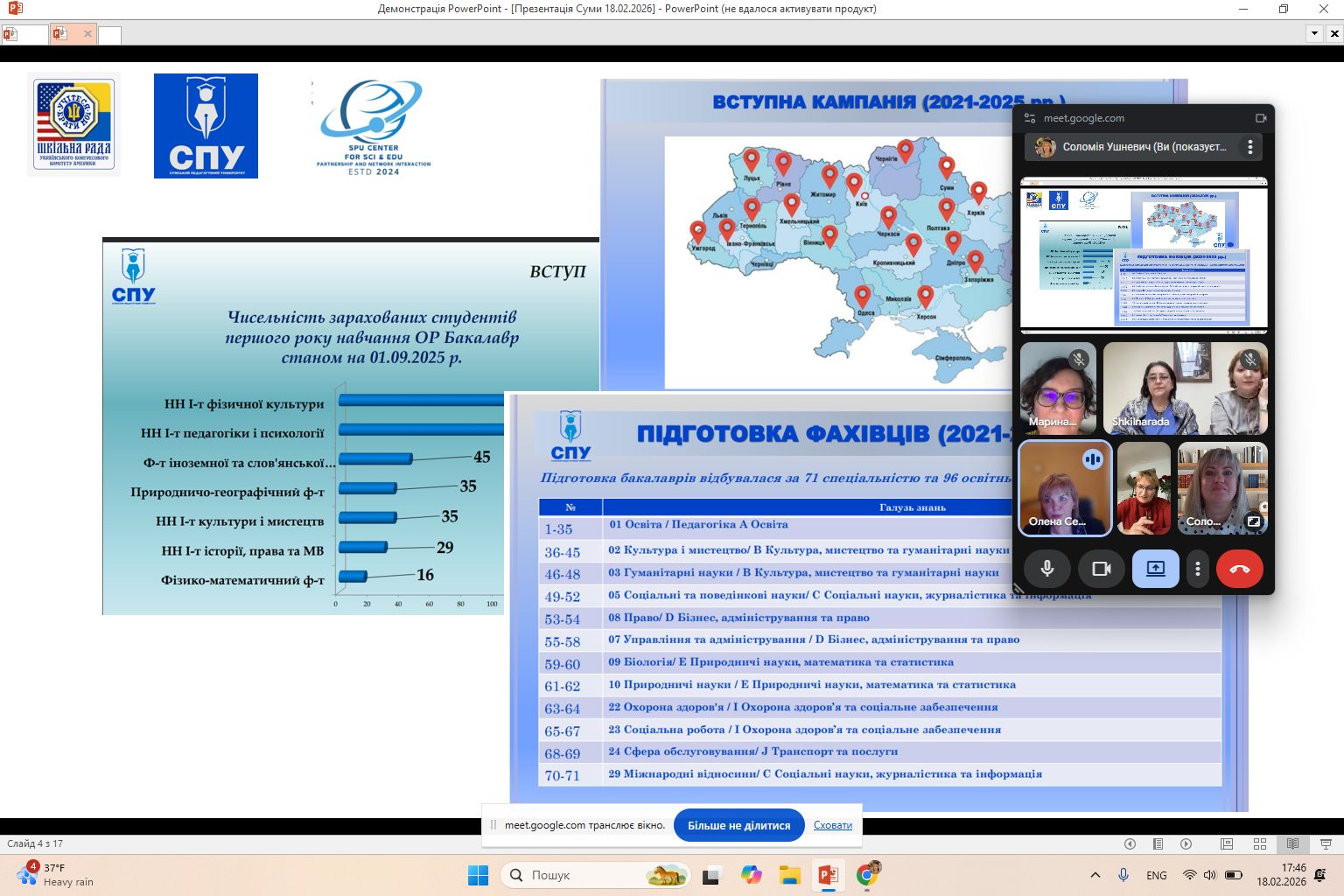The image size is (1344, 896).
Task: End the call with red hang-up button
Action: (x=1239, y=569)
